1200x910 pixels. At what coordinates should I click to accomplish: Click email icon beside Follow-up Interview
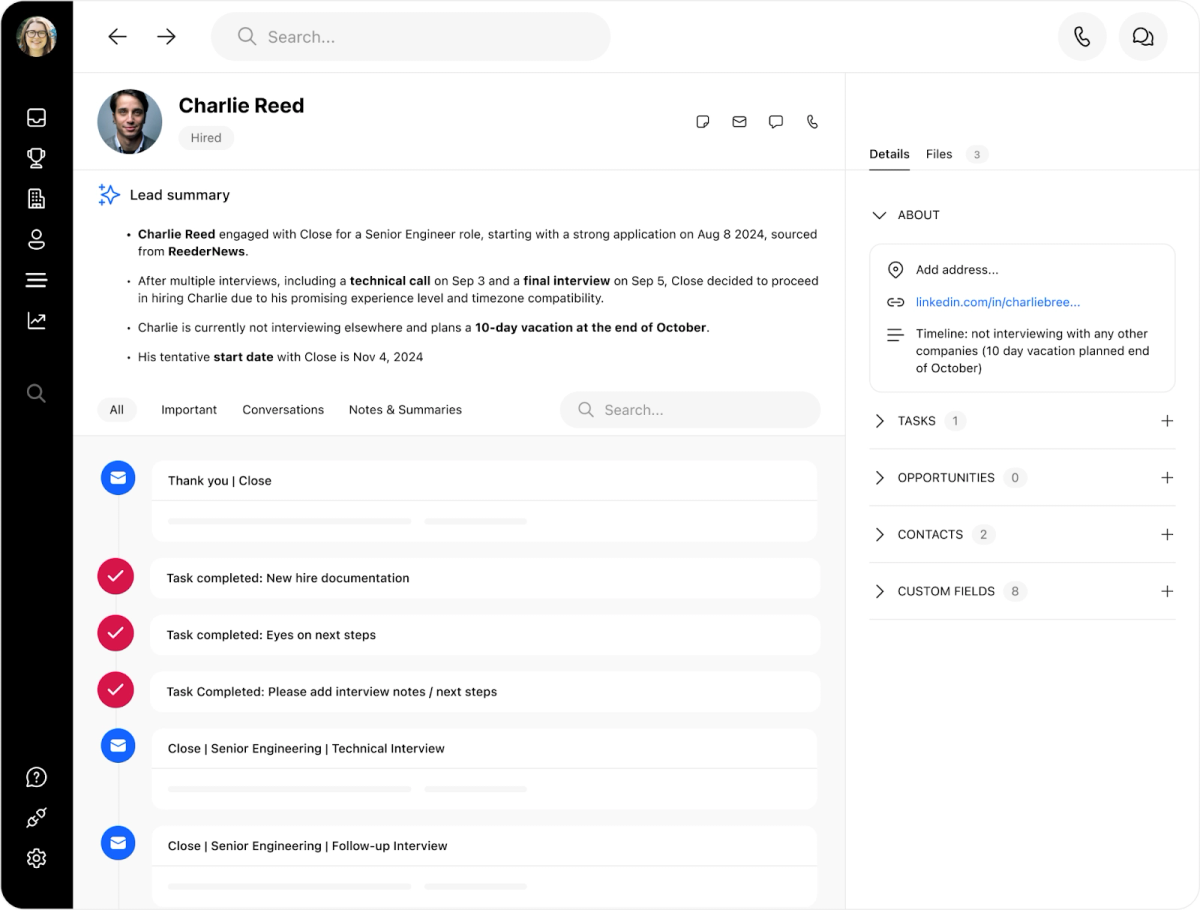118,843
